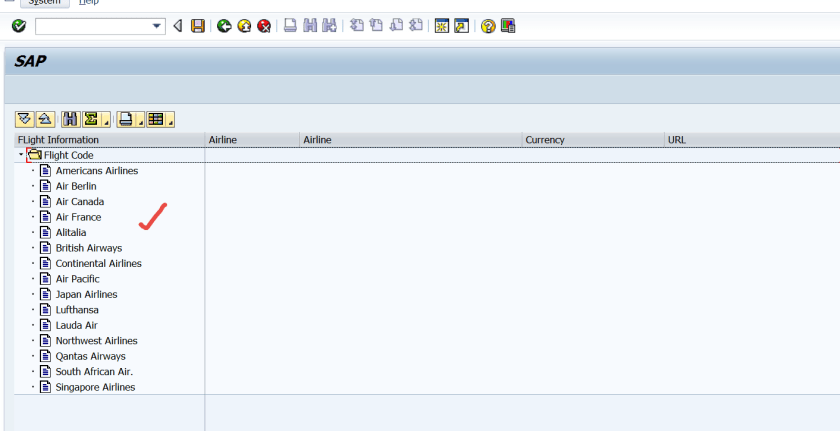Go back using green Back arrow

pyautogui.click(x=224, y=26)
